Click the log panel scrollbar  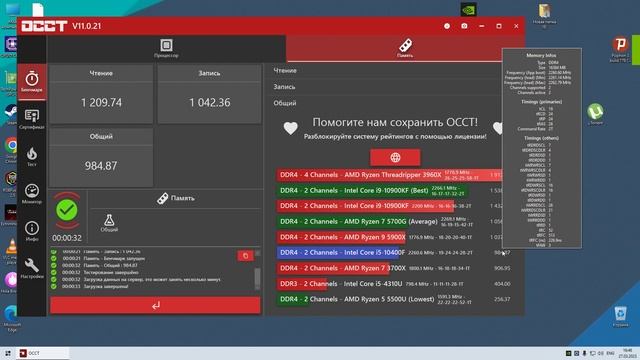257,278
